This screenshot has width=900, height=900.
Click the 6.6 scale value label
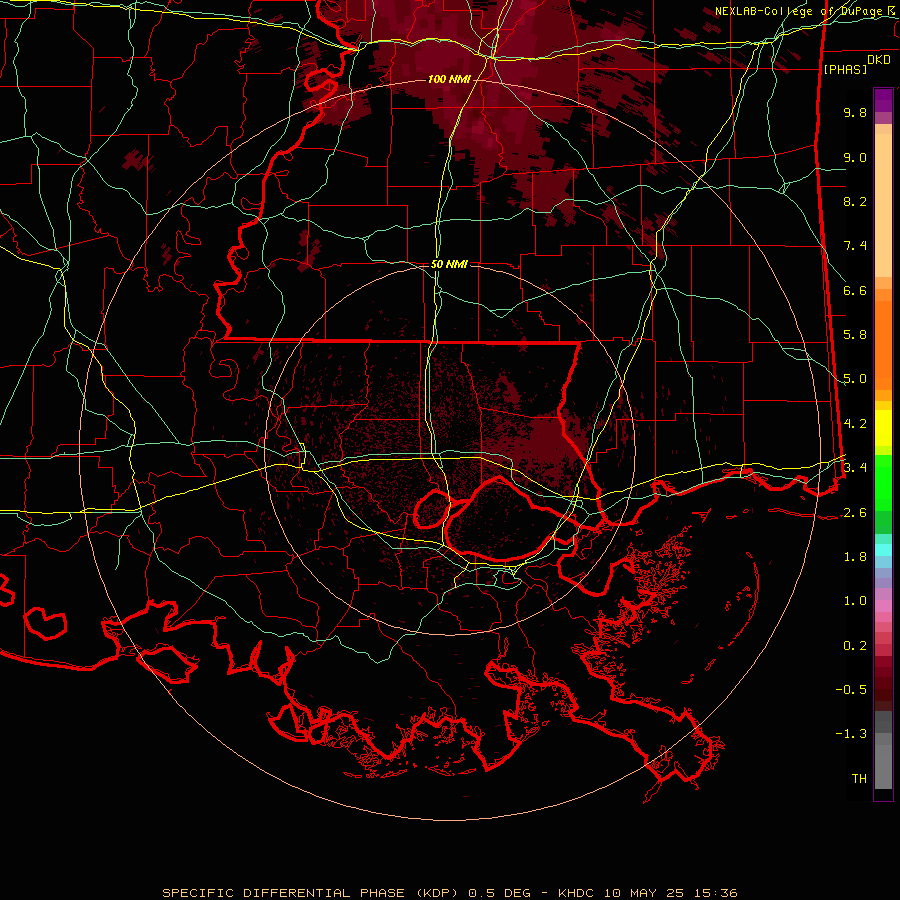pos(855,290)
